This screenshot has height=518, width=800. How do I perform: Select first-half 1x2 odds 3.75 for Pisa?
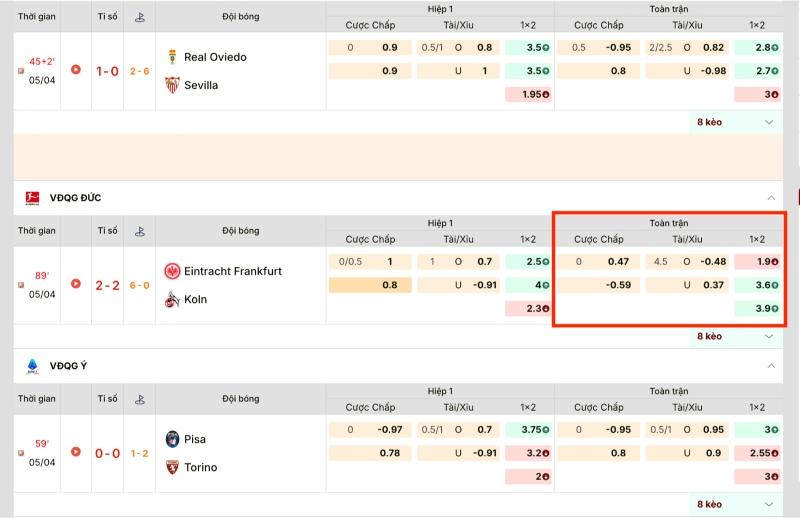pos(528,429)
